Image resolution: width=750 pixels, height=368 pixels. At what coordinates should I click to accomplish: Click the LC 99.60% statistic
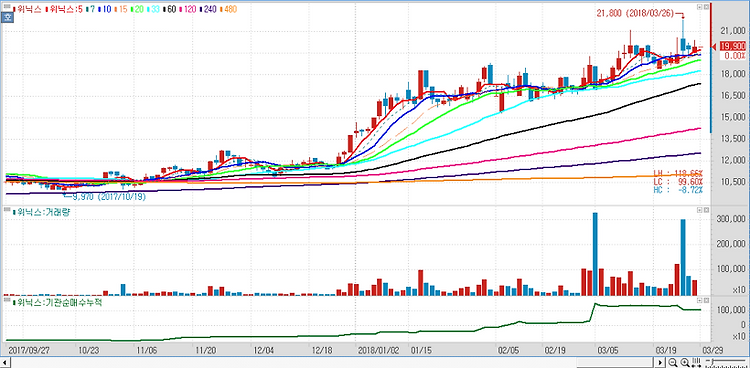[x=678, y=182]
